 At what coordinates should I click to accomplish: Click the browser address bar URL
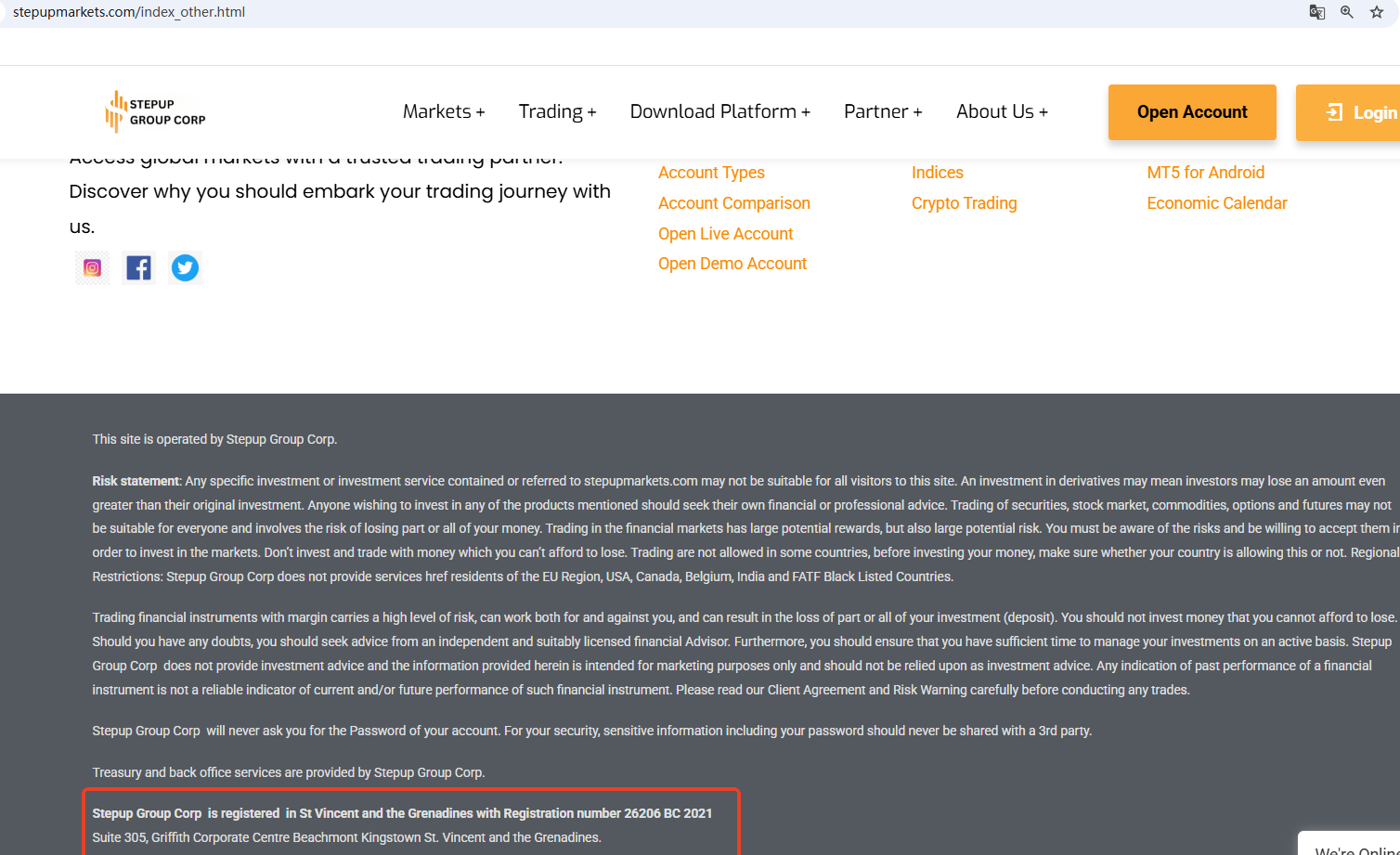129,12
